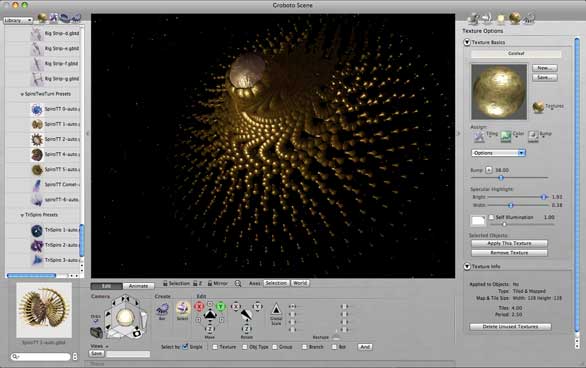Click the green Y move axis button
The height and width of the screenshot is (368, 586).
220,307
